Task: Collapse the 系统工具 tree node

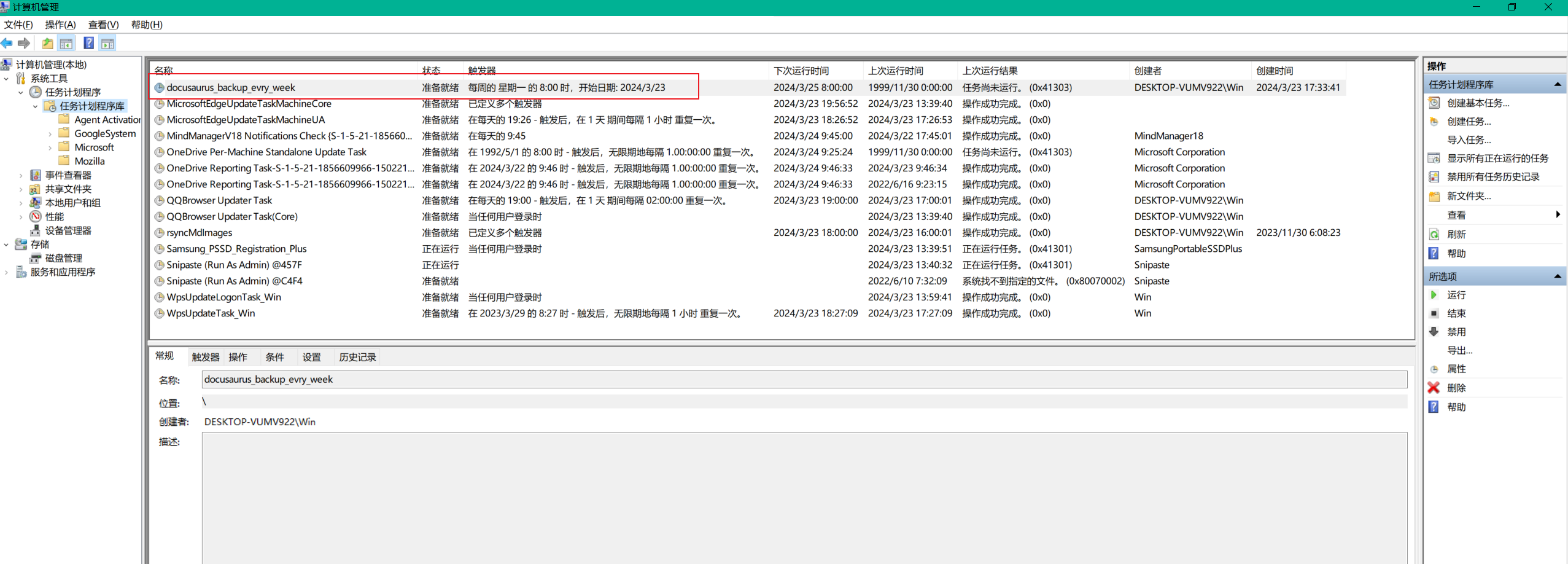Action: [x=6, y=79]
